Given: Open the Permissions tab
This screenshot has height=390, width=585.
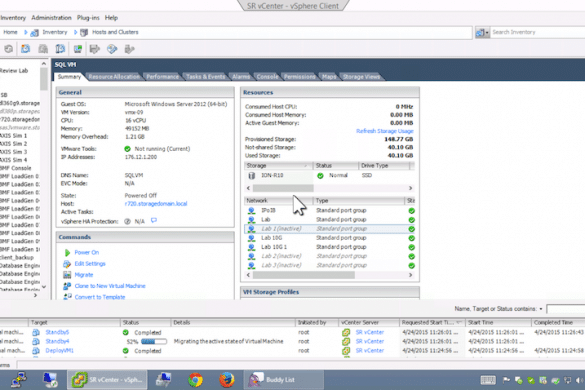Looking at the screenshot, I should tap(300, 77).
